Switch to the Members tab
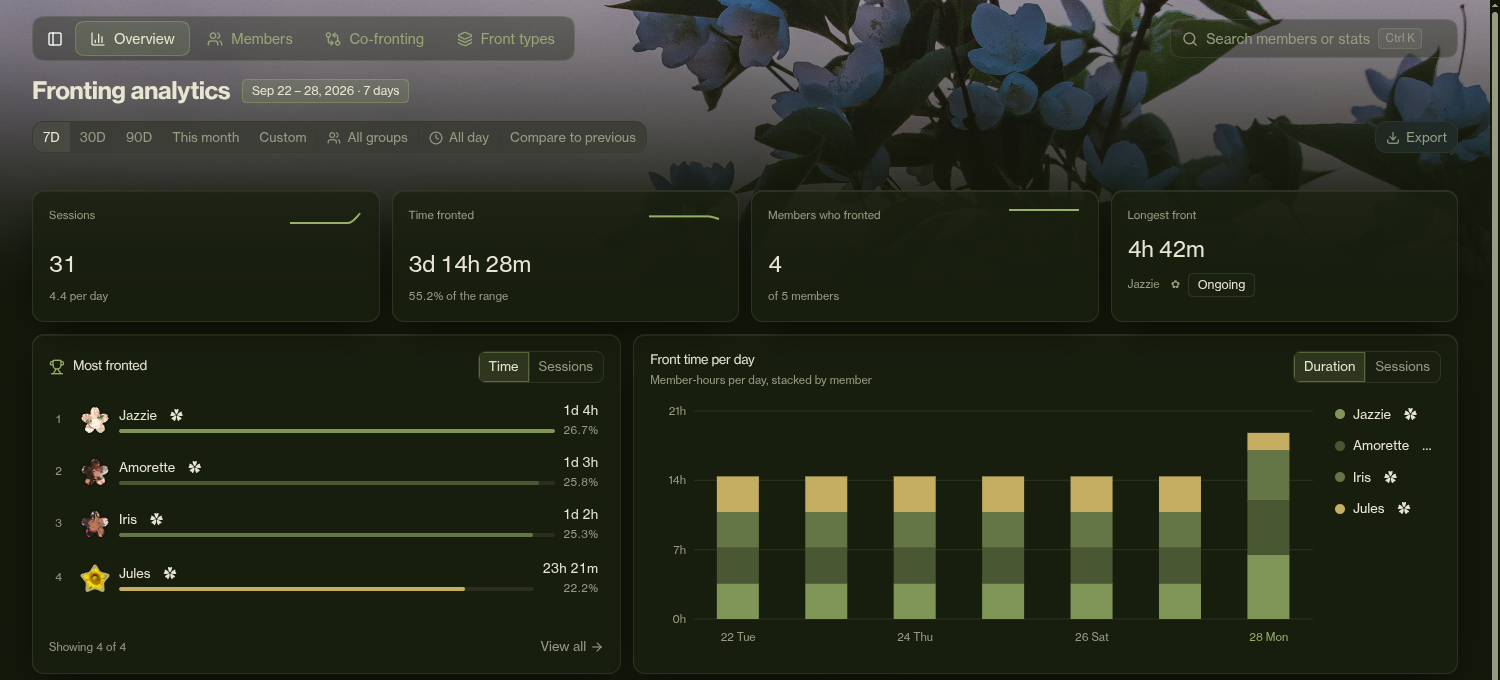The height and width of the screenshot is (680, 1500). (250, 39)
